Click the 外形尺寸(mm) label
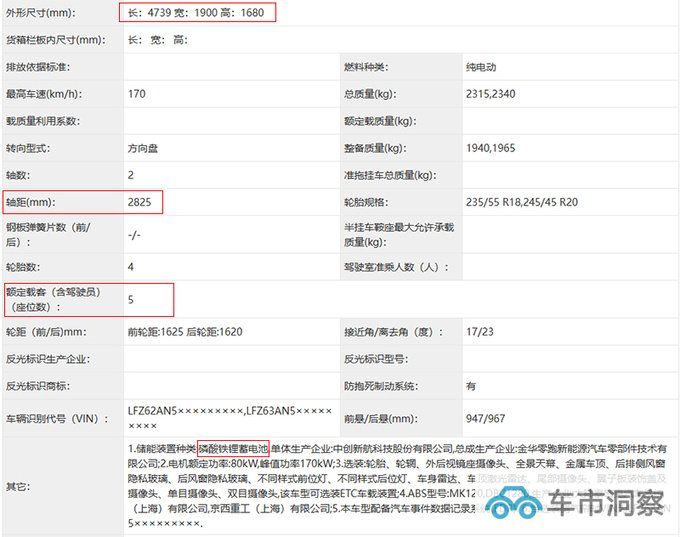This screenshot has height=537, width=680. pos(40,13)
